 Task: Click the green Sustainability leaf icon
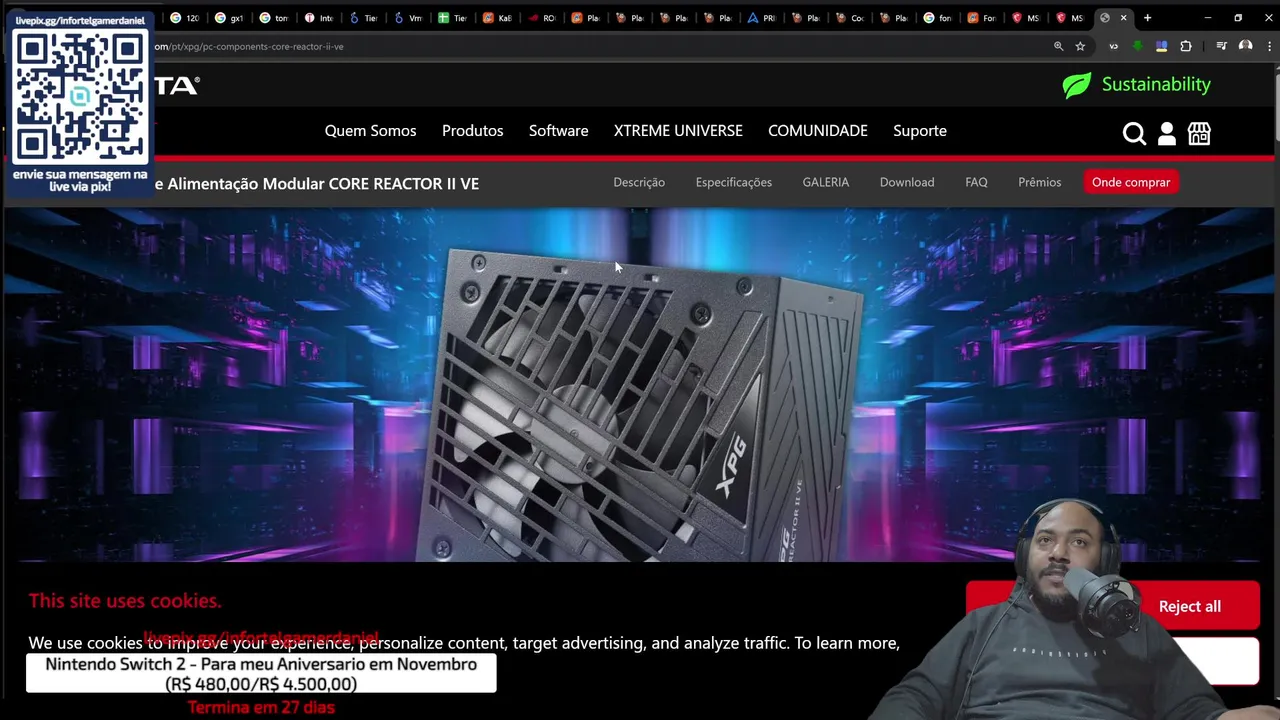tap(1077, 85)
